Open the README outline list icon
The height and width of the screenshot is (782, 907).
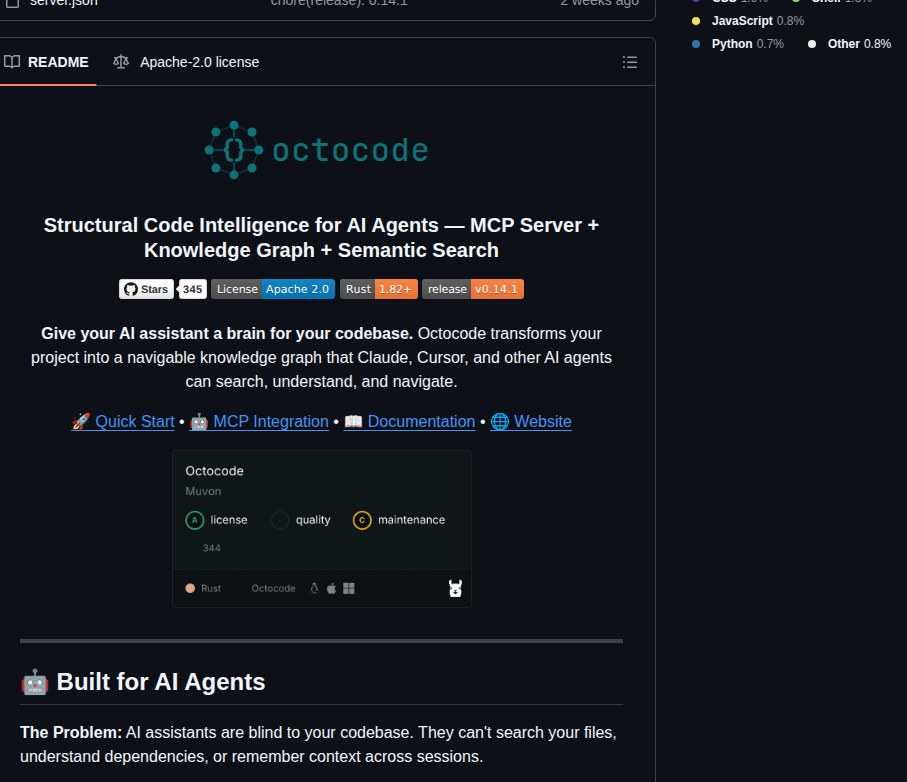[x=629, y=62]
